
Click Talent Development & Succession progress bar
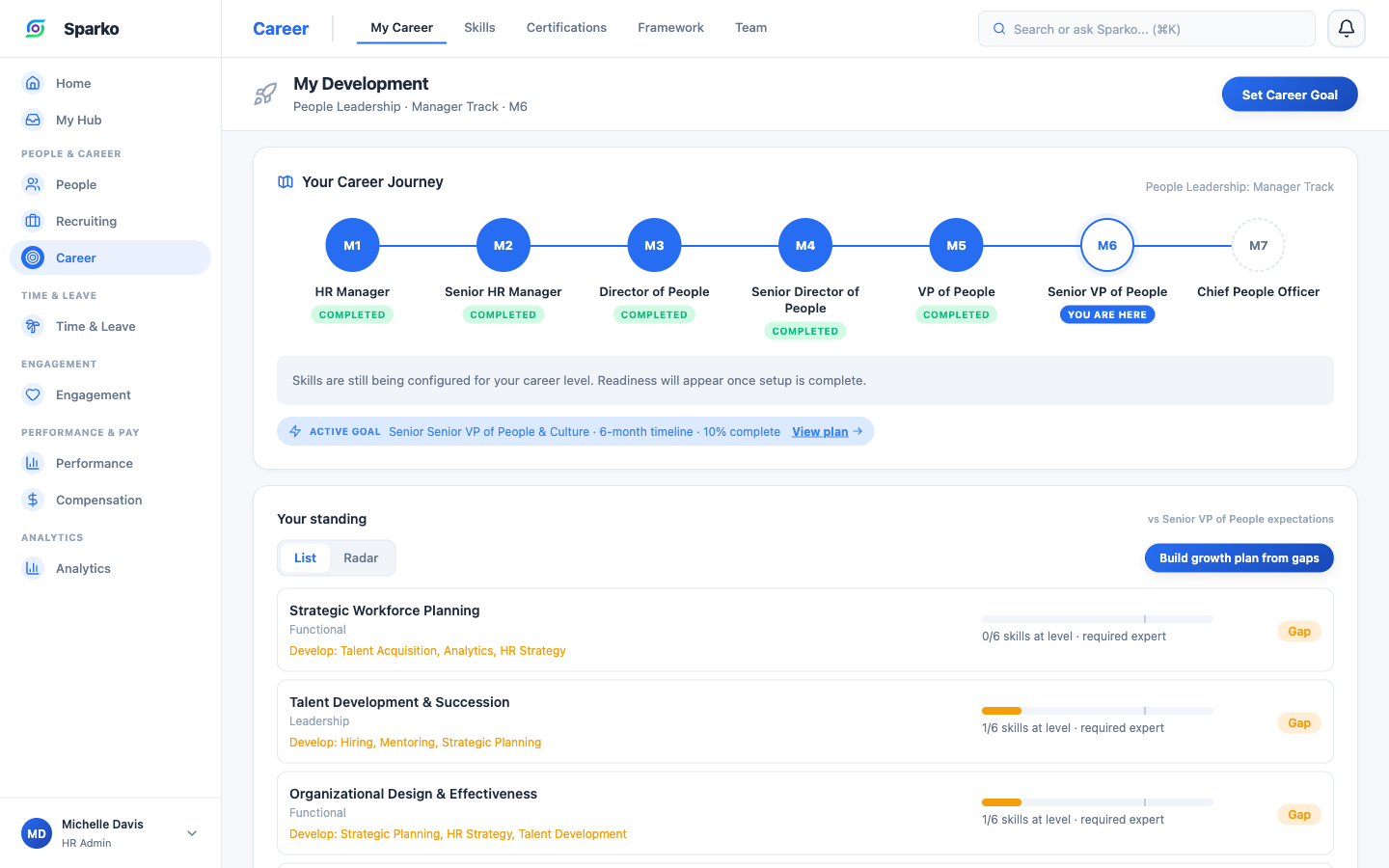[x=1098, y=711]
